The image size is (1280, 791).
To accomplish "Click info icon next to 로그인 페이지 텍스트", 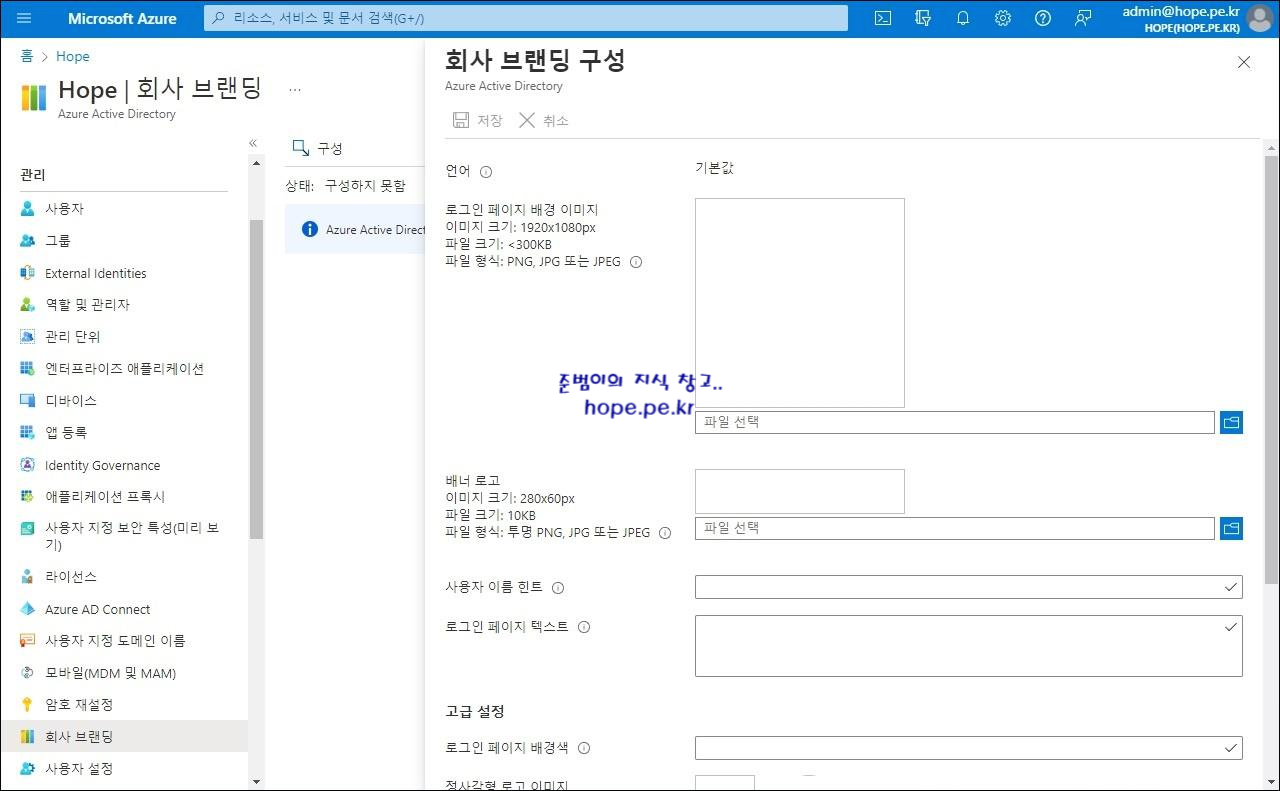I will pos(584,627).
